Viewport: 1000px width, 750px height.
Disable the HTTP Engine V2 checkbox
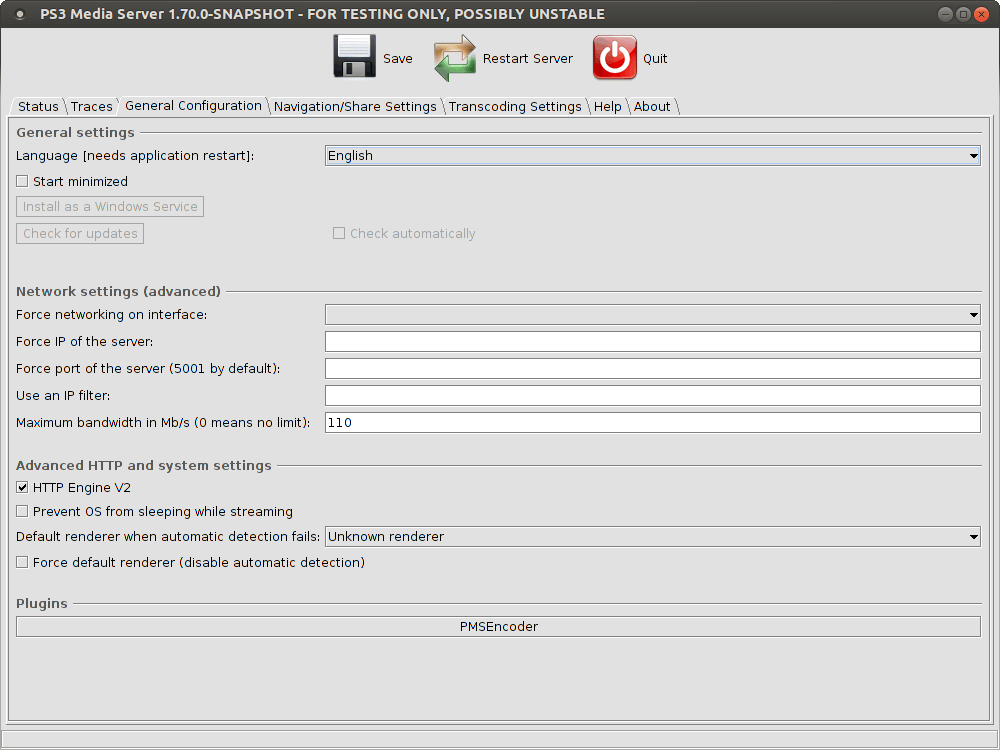coord(22,487)
